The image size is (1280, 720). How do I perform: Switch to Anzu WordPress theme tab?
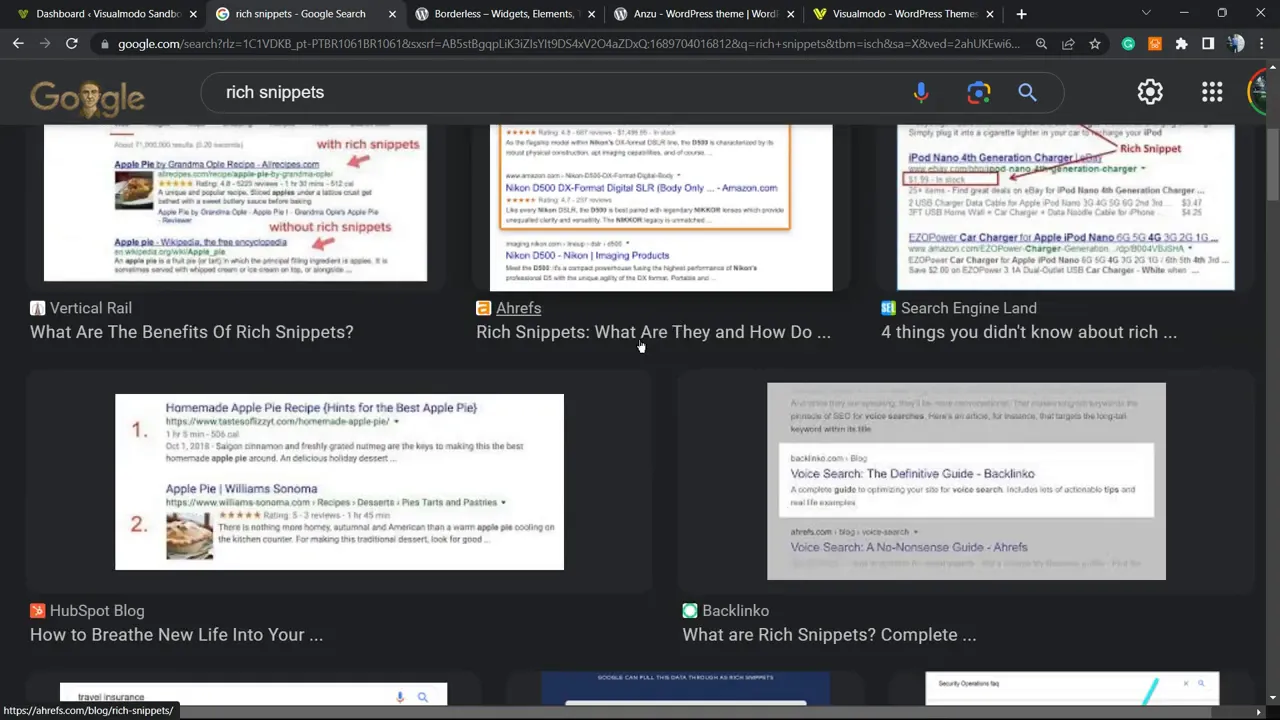click(705, 14)
